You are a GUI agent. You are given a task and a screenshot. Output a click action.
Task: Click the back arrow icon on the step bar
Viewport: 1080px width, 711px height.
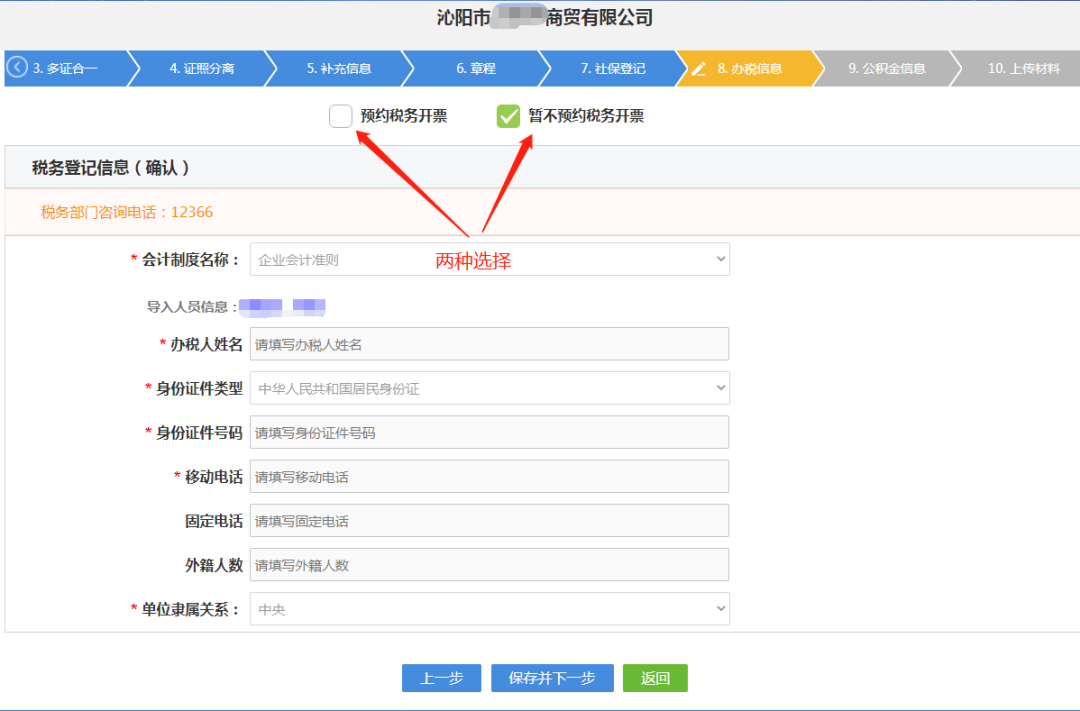coord(16,68)
